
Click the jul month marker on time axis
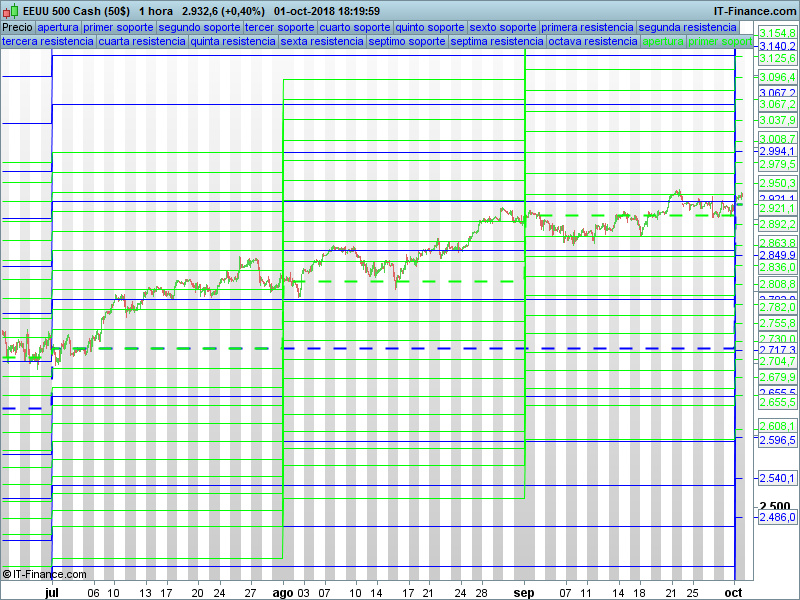(x=52, y=593)
